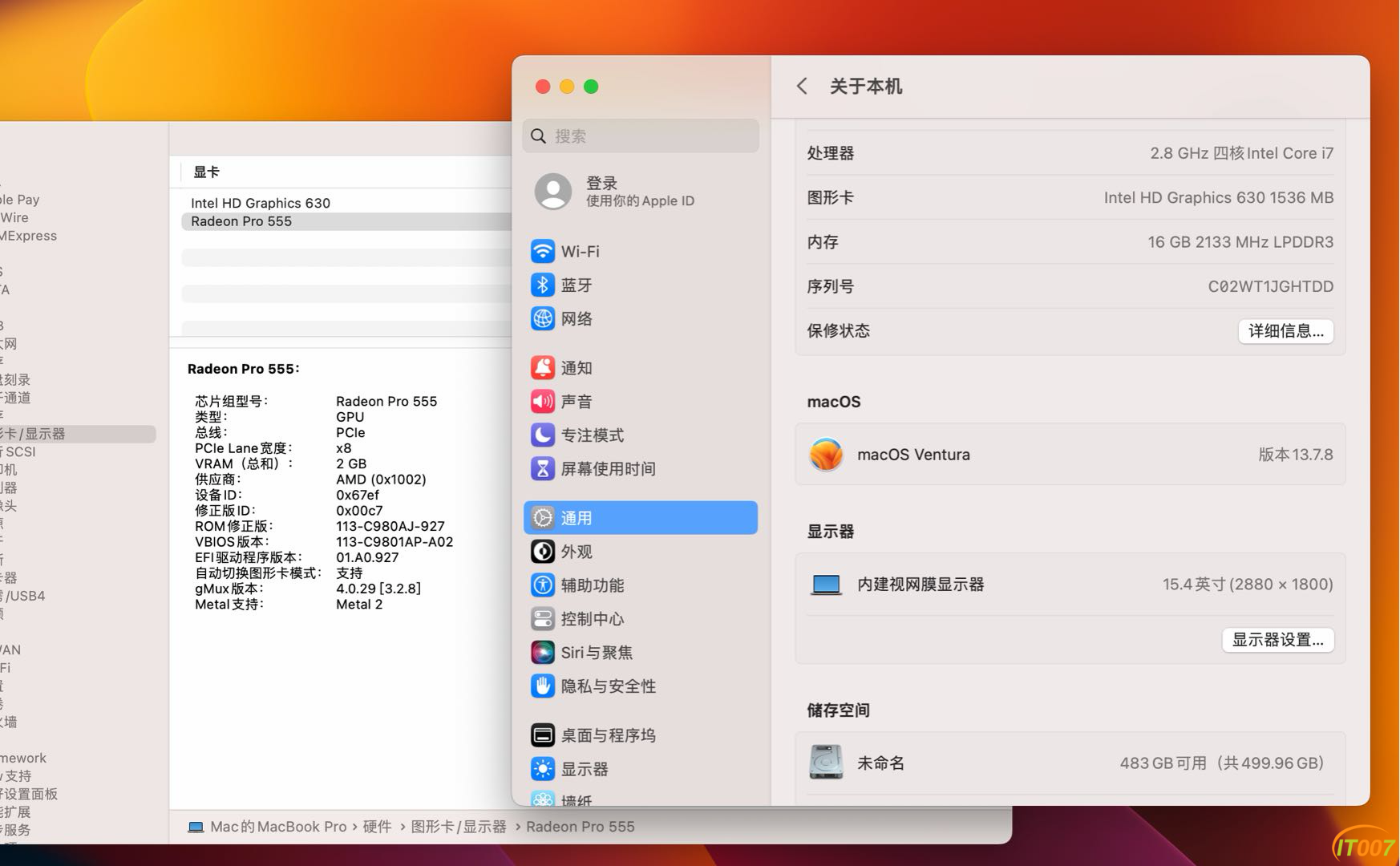Viewport: 1400px width, 866px height.
Task: Click memory value 16 GB 2133 MHz LPDDR3
Action: [x=1240, y=242]
